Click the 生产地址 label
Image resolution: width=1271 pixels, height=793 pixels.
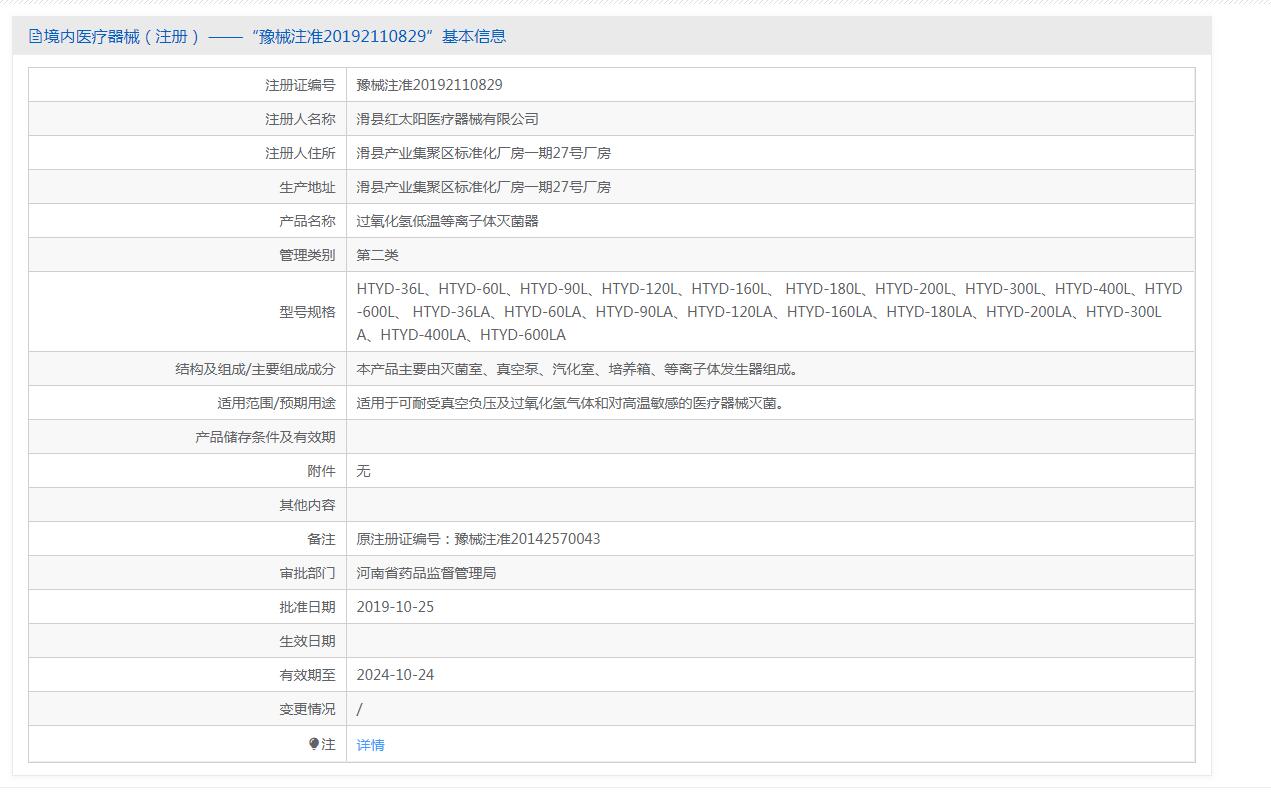(x=307, y=187)
